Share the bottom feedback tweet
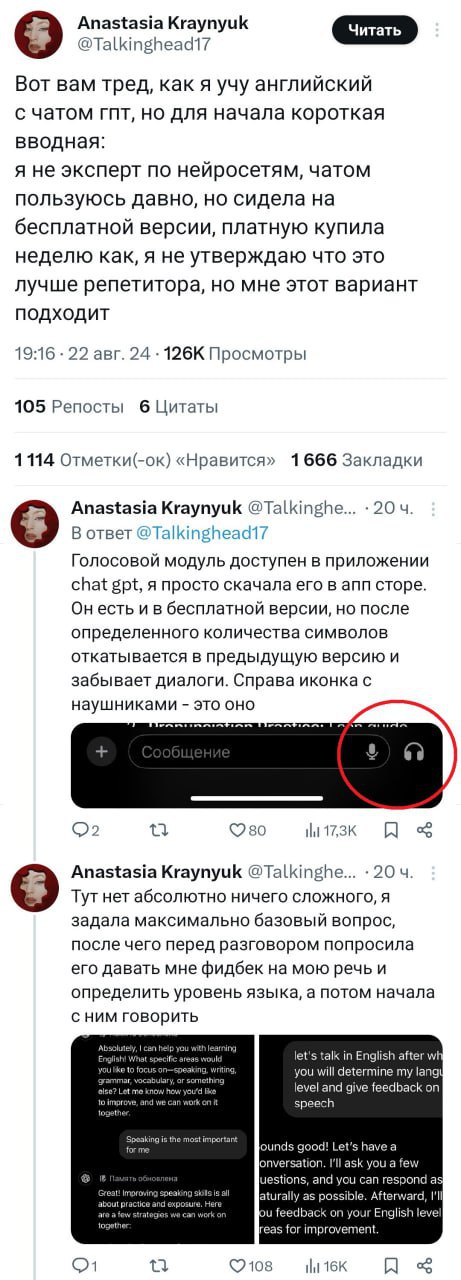This screenshot has height=1280, width=461. [424, 1265]
